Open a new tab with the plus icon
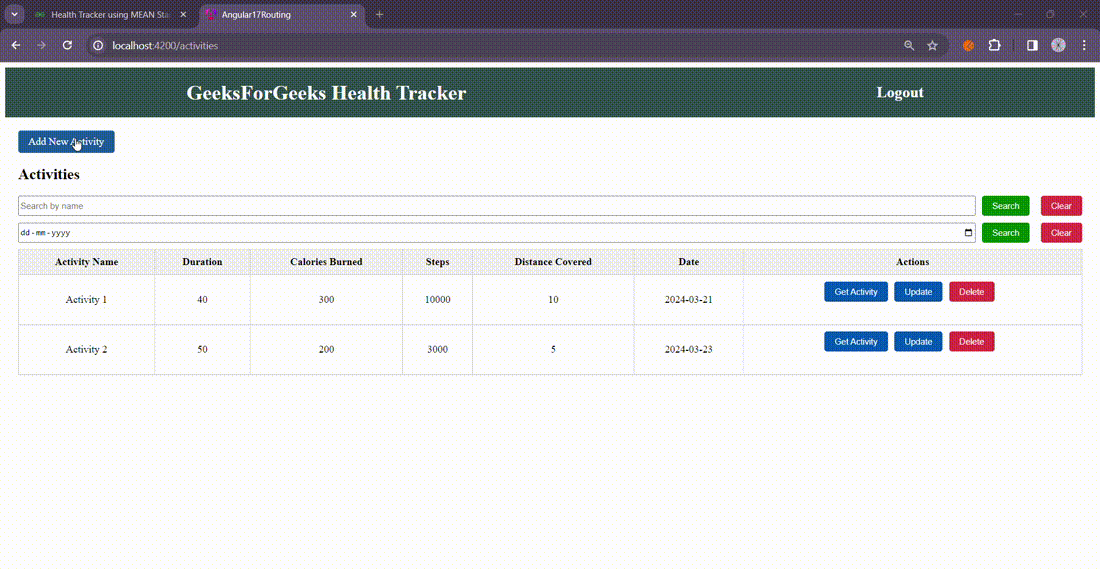This screenshot has height=569, width=1100. click(x=380, y=14)
